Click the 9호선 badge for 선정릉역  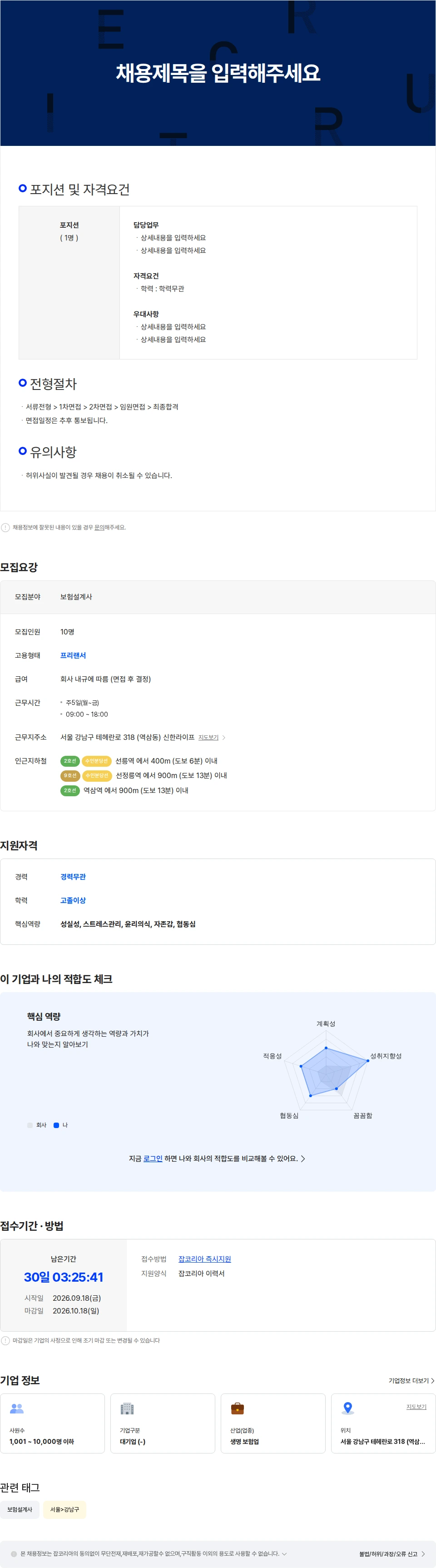click(x=70, y=775)
